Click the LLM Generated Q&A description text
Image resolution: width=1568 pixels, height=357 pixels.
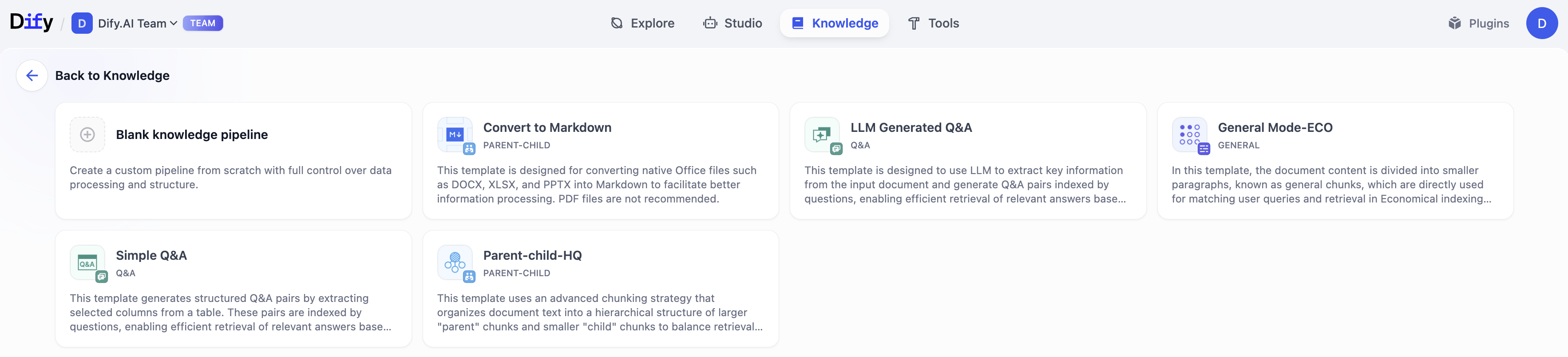[965, 185]
